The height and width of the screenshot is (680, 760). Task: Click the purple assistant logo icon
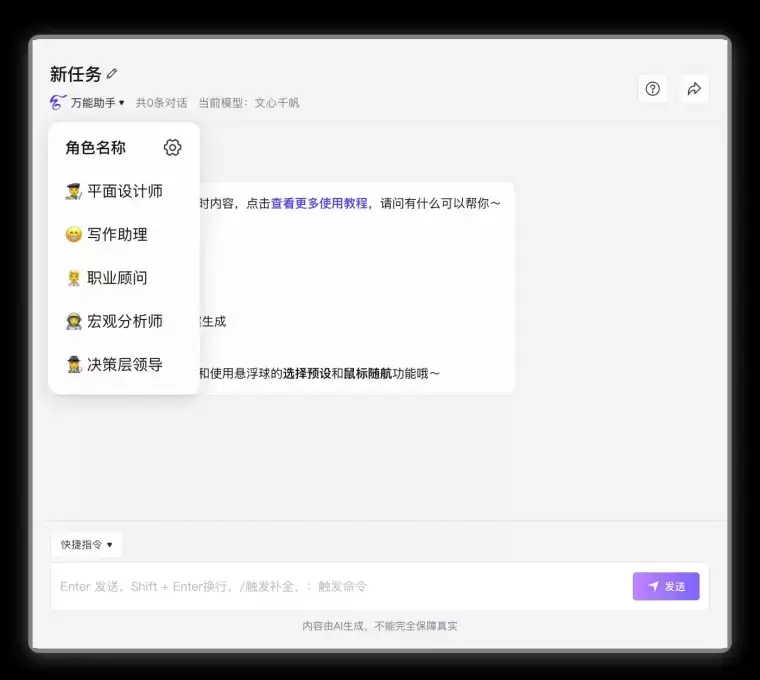pyautogui.click(x=58, y=102)
